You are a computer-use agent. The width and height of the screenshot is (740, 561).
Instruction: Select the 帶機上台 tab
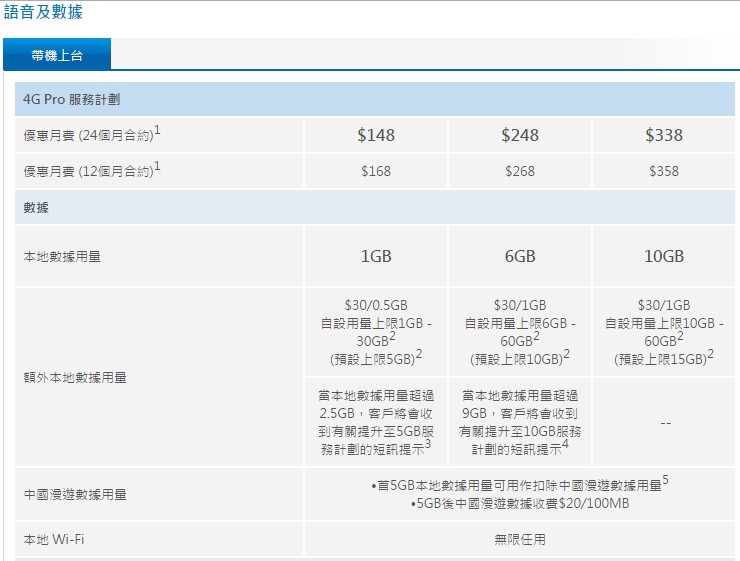57,55
